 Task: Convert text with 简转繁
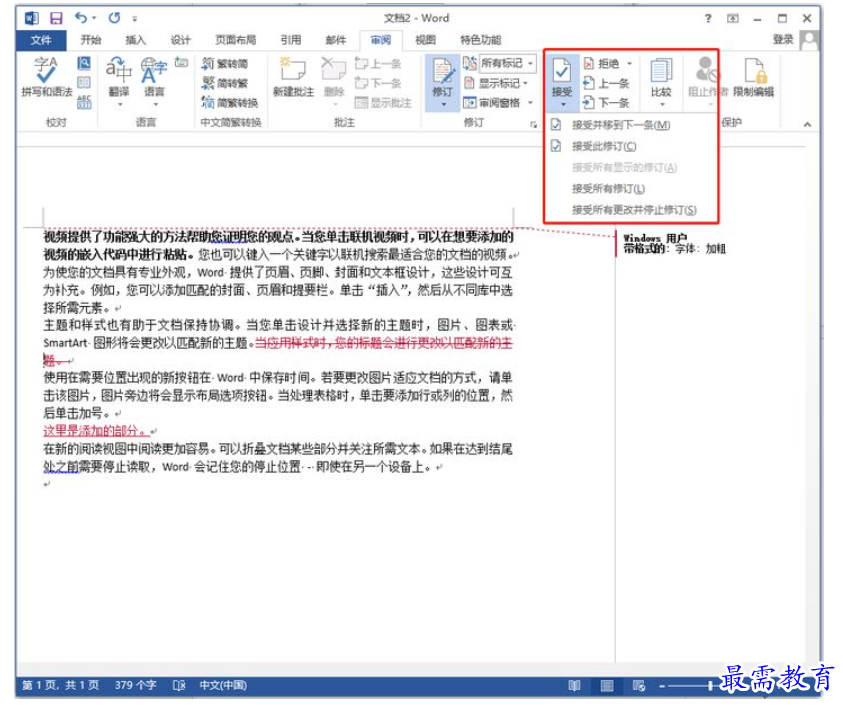click(225, 83)
